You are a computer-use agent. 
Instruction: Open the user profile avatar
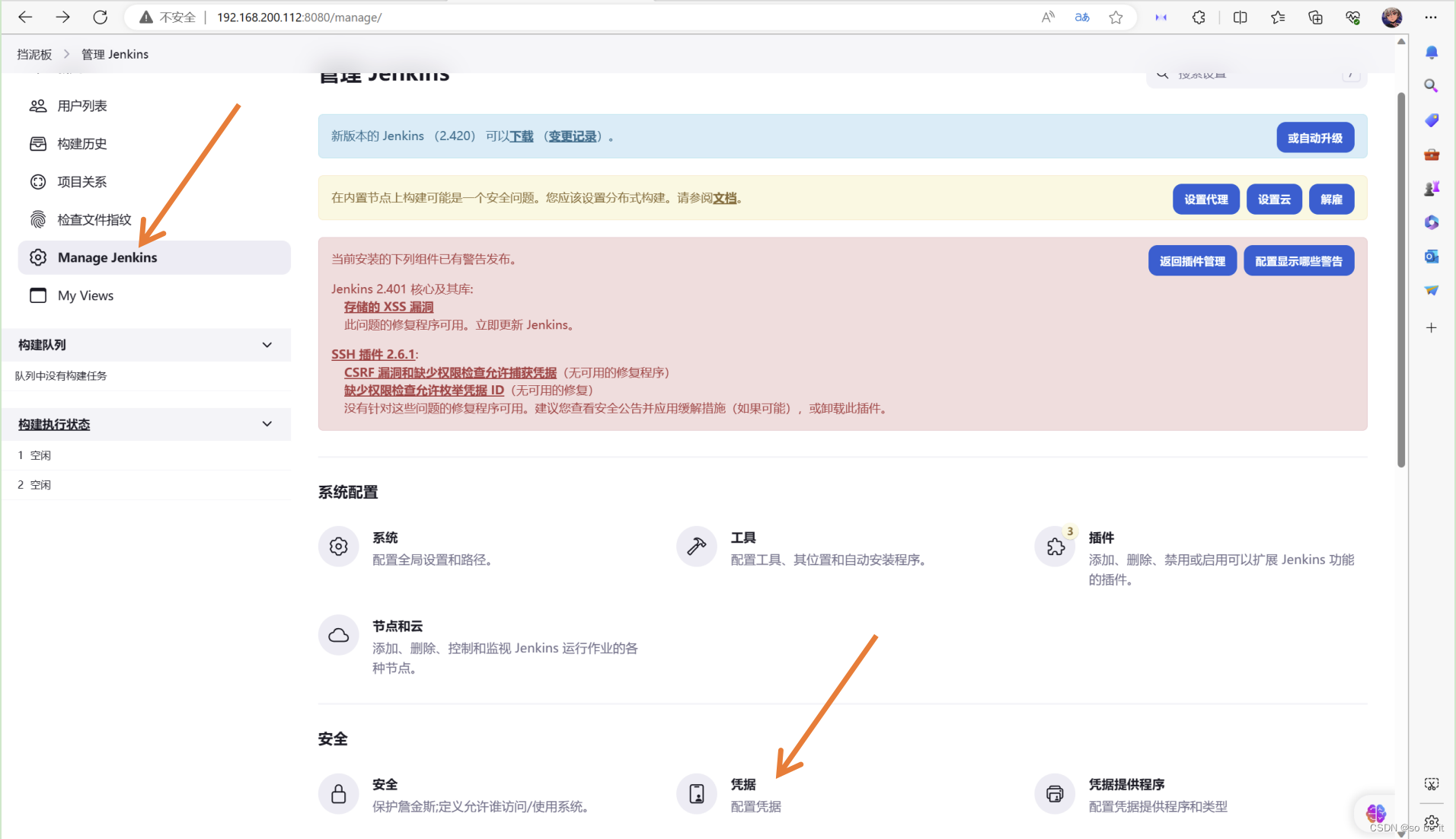point(1392,17)
